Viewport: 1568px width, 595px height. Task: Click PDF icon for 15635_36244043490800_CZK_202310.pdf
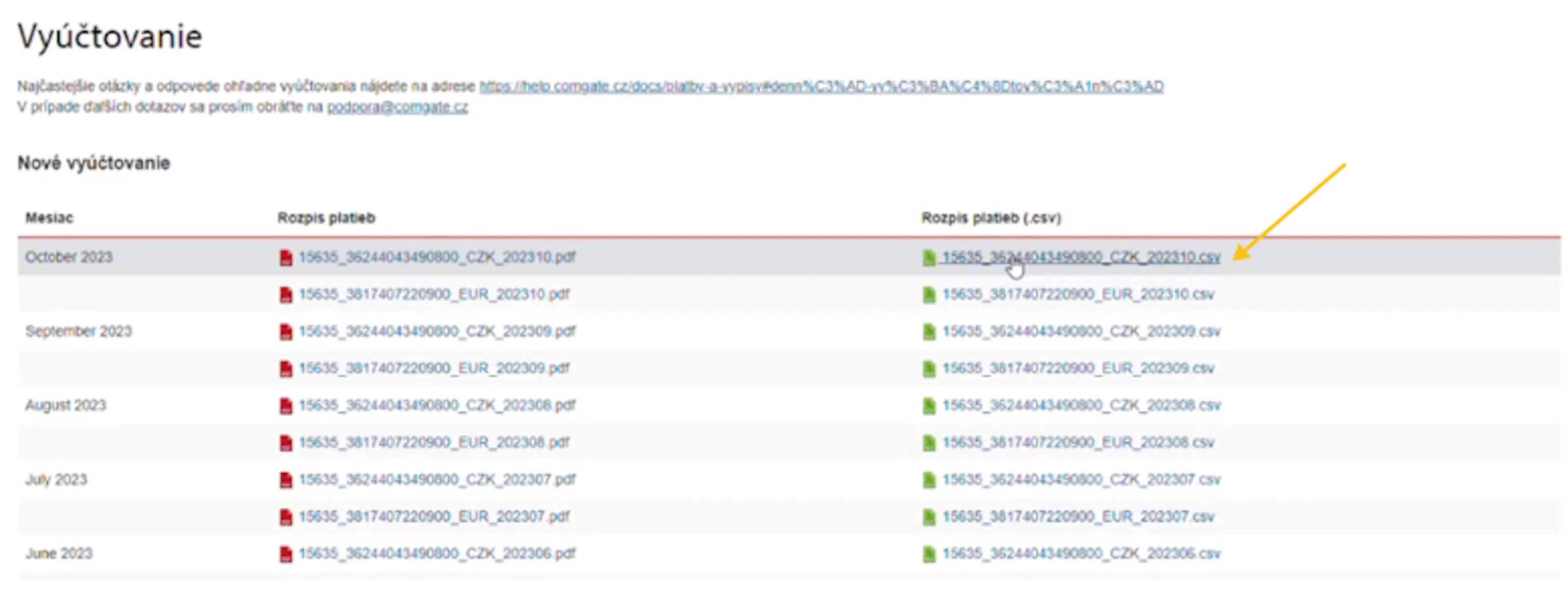point(285,257)
